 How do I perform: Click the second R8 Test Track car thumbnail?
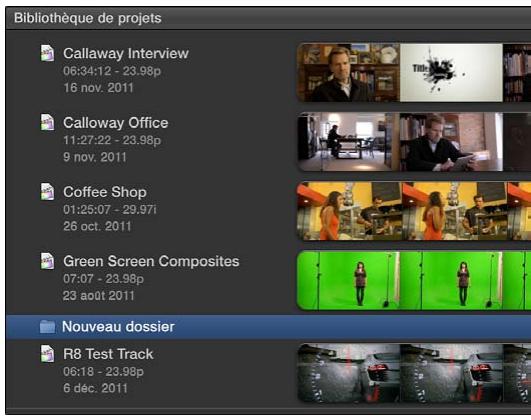coord(452,373)
